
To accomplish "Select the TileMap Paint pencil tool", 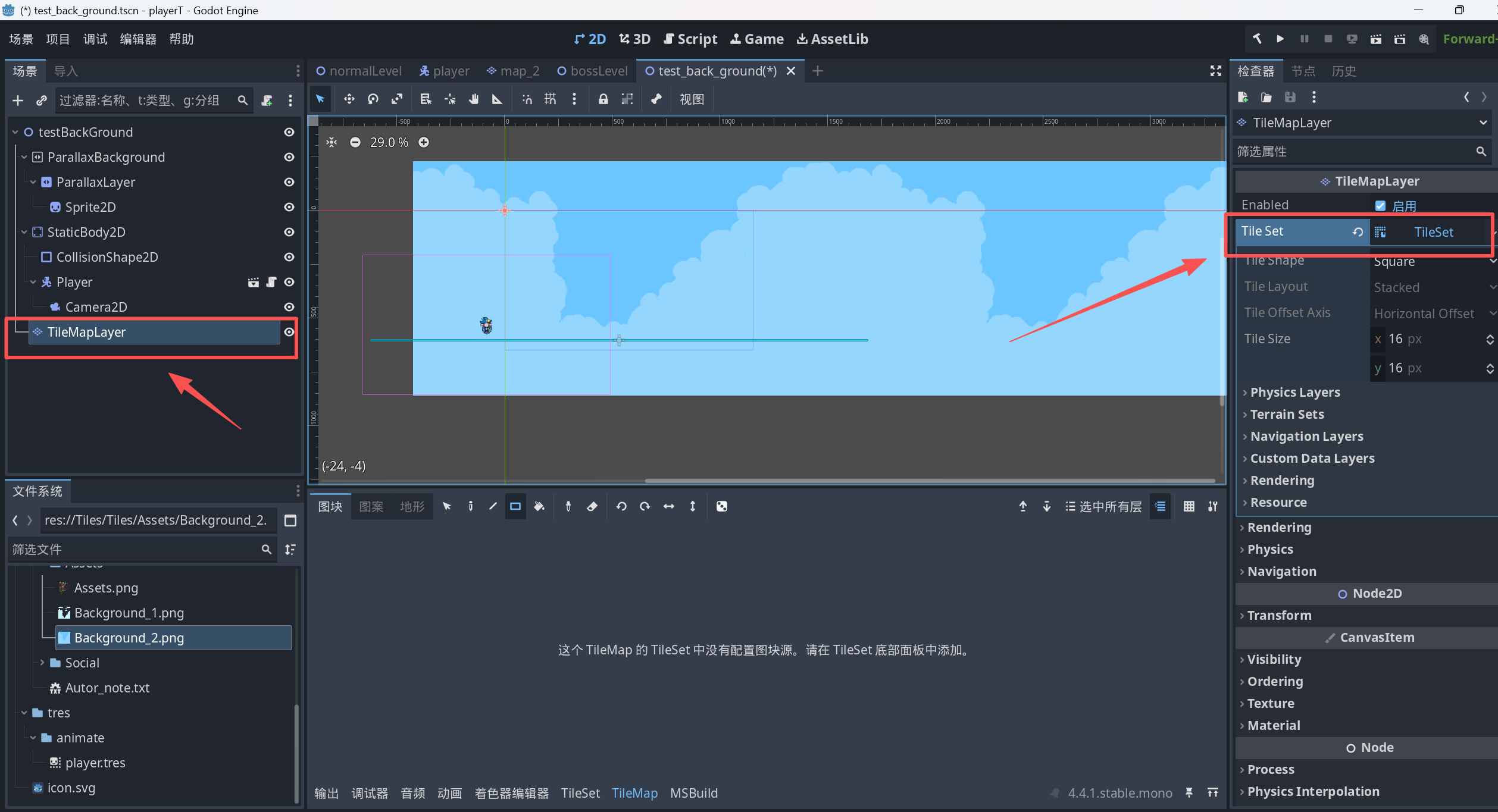I will coord(471,506).
